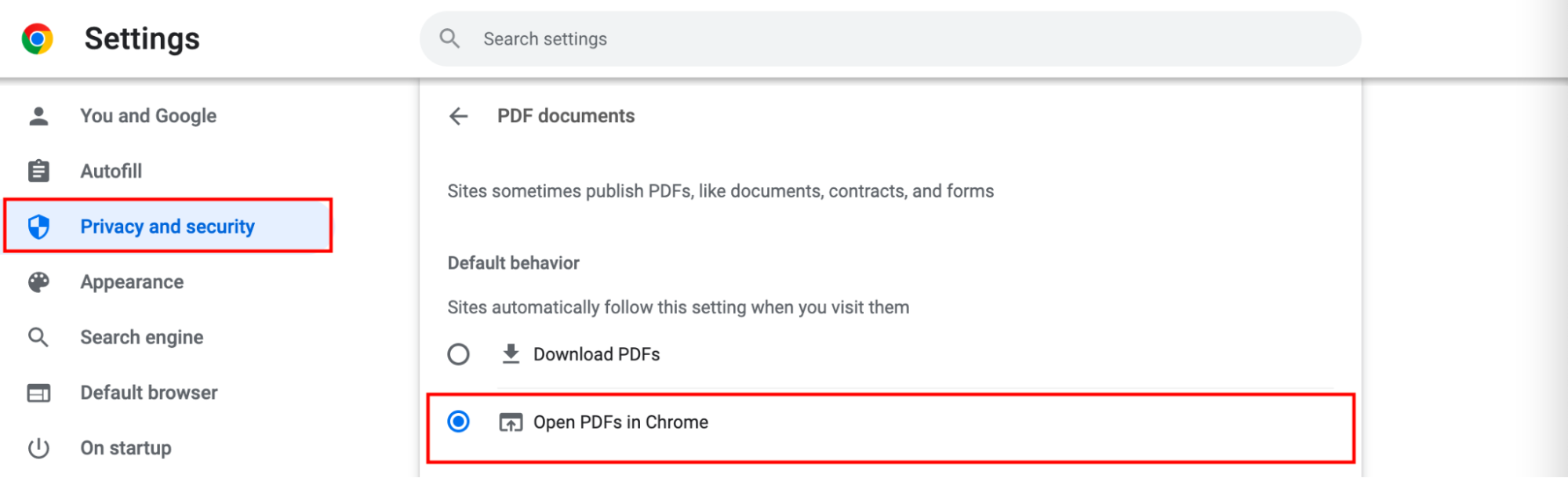
Task: Click the Search settings input field
Action: click(x=890, y=38)
